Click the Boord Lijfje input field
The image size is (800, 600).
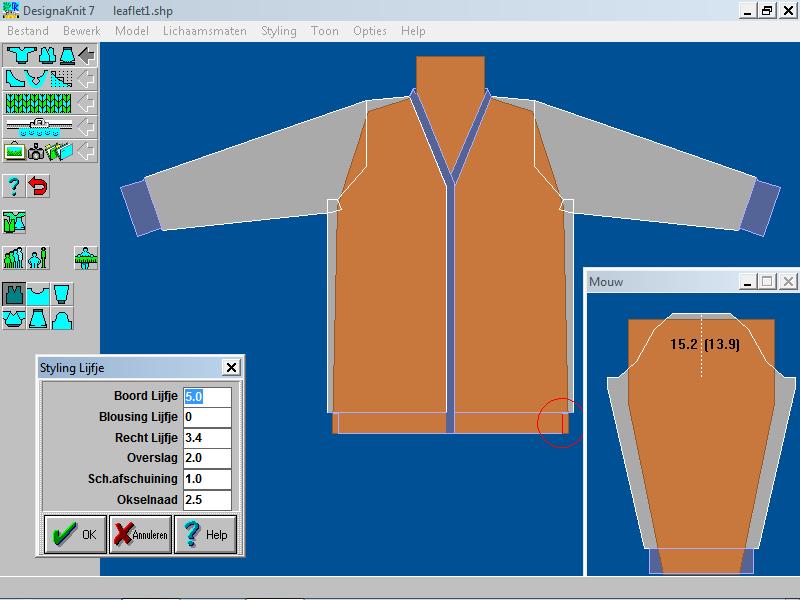click(207, 397)
